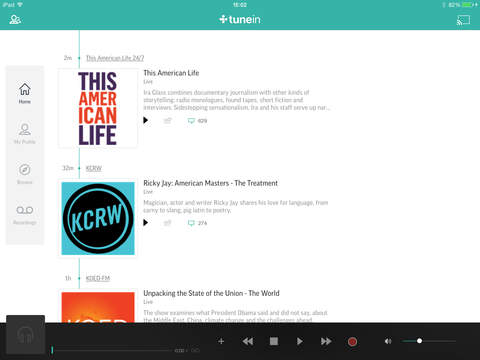Tap the Cast screen icon

coord(463,20)
